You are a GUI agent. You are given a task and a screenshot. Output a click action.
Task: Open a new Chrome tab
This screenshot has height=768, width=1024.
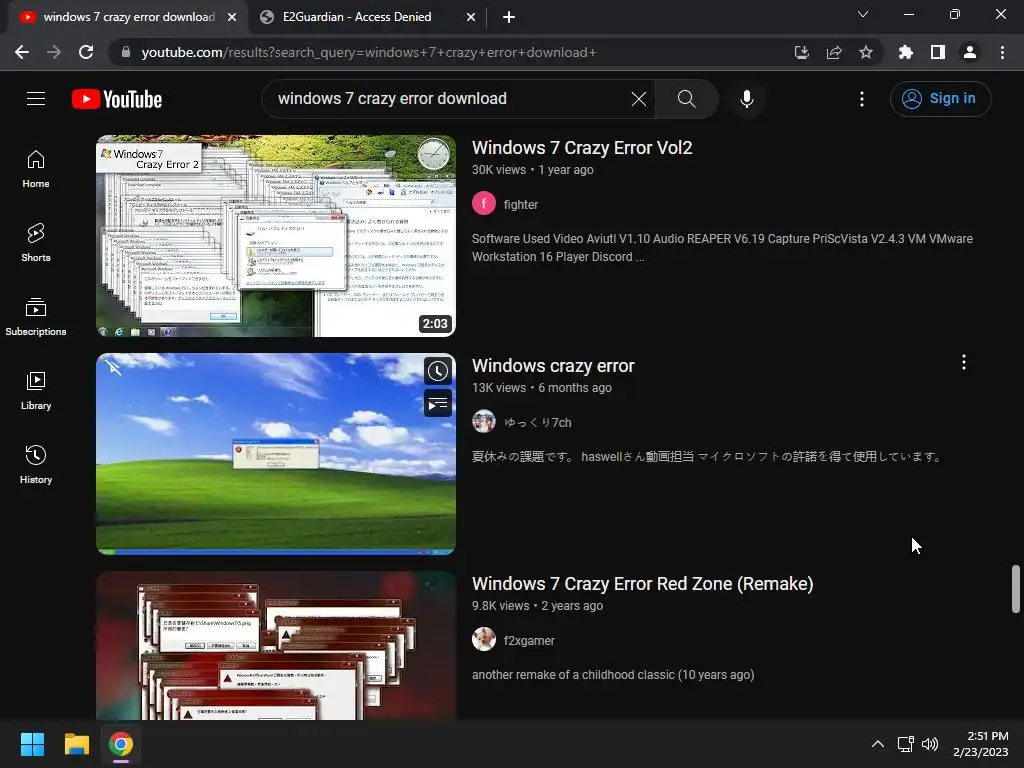click(x=509, y=18)
